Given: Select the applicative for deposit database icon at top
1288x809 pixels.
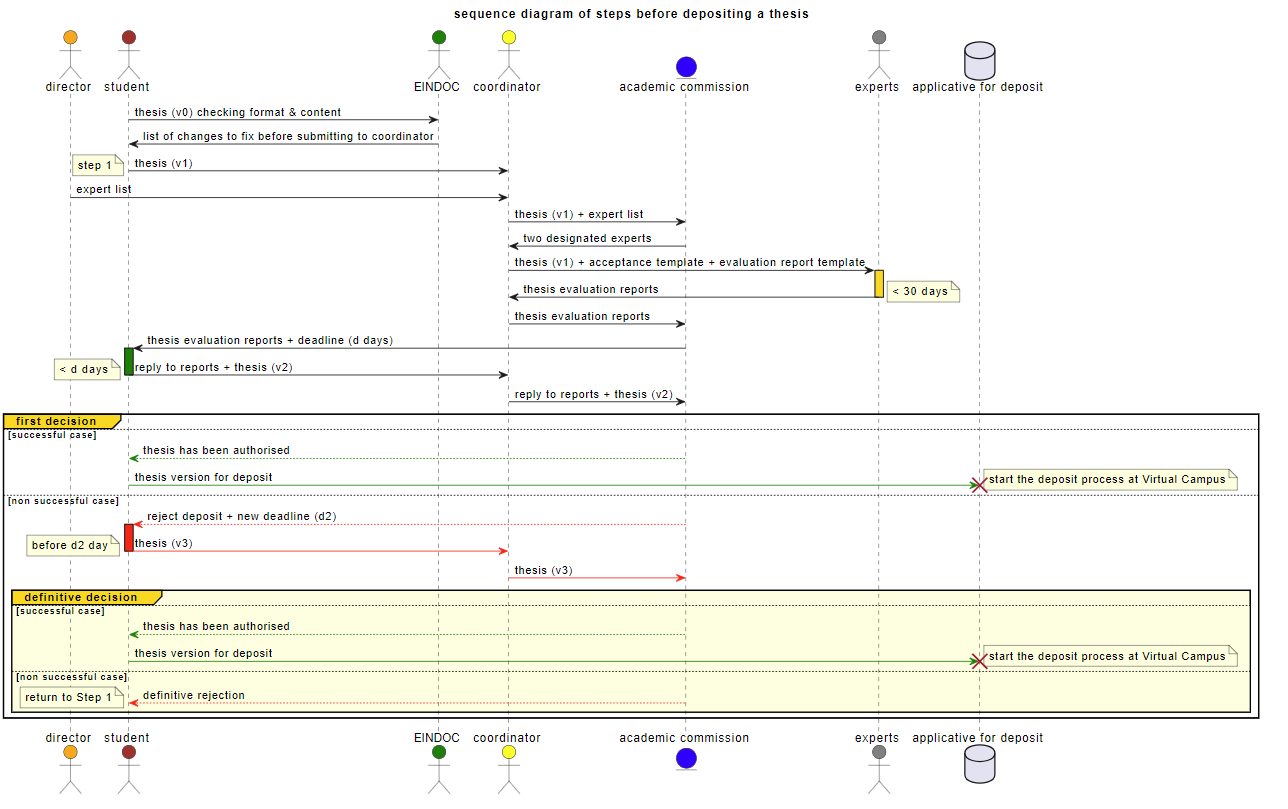Looking at the screenshot, I should 979,60.
